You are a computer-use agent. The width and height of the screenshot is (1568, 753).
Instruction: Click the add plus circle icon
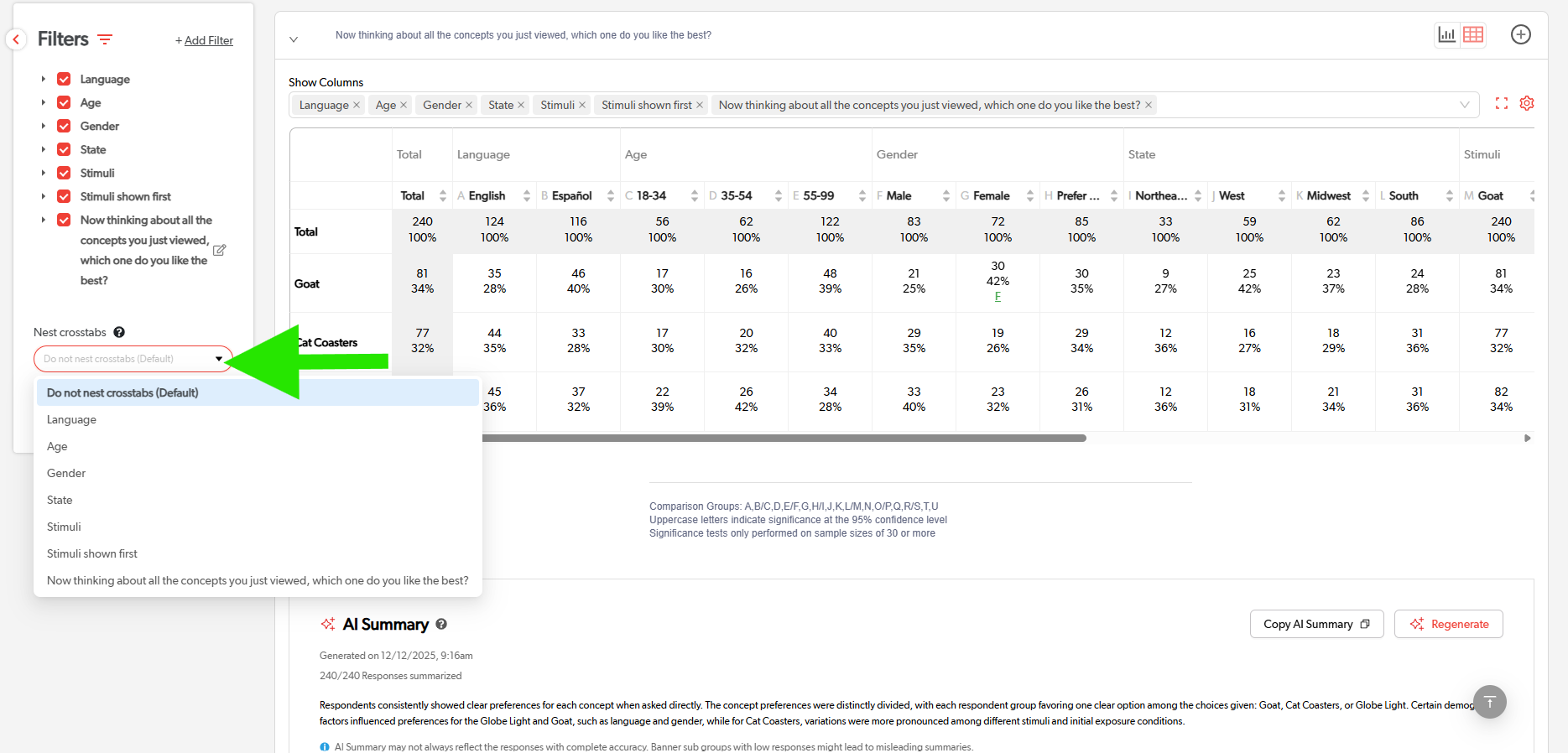[1520, 34]
